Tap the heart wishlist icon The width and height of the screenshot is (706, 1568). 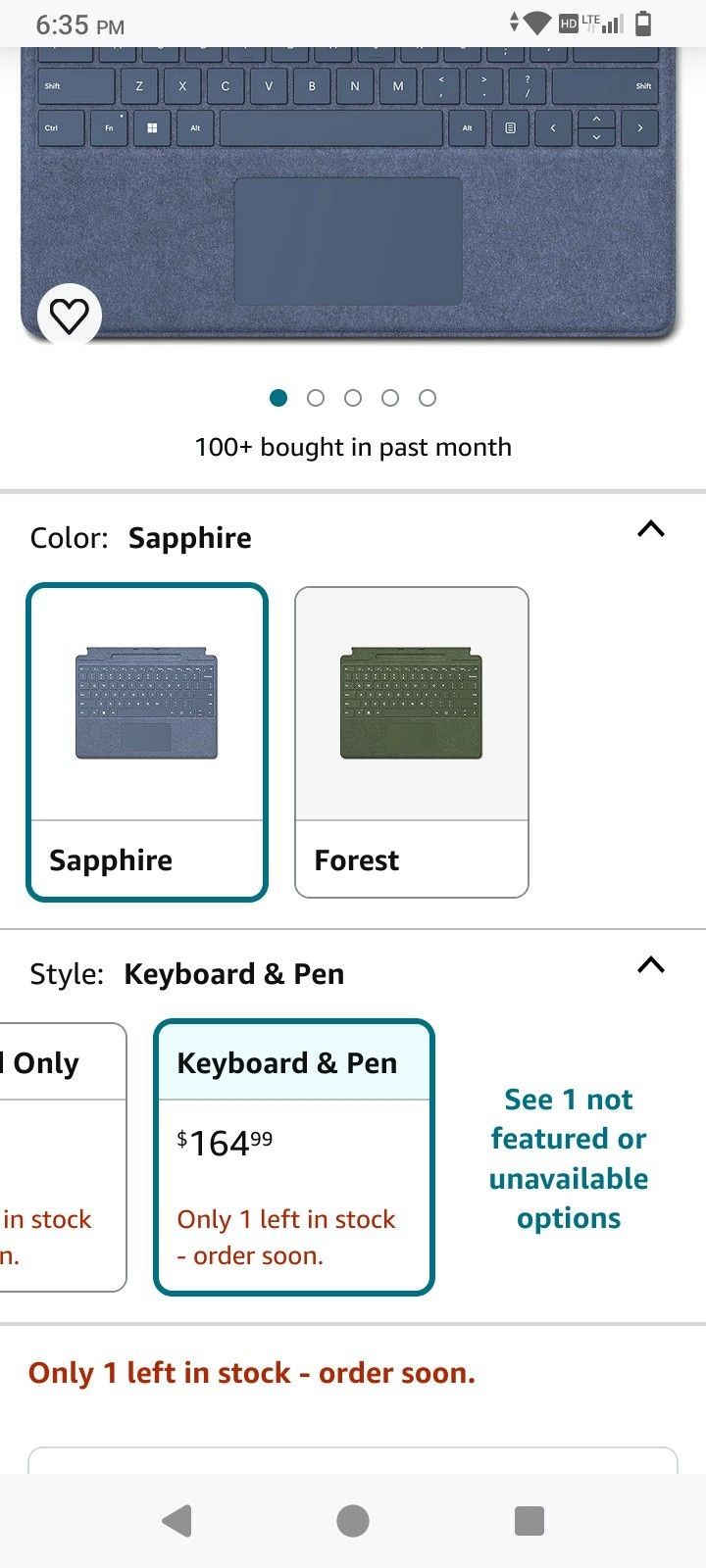point(69,315)
